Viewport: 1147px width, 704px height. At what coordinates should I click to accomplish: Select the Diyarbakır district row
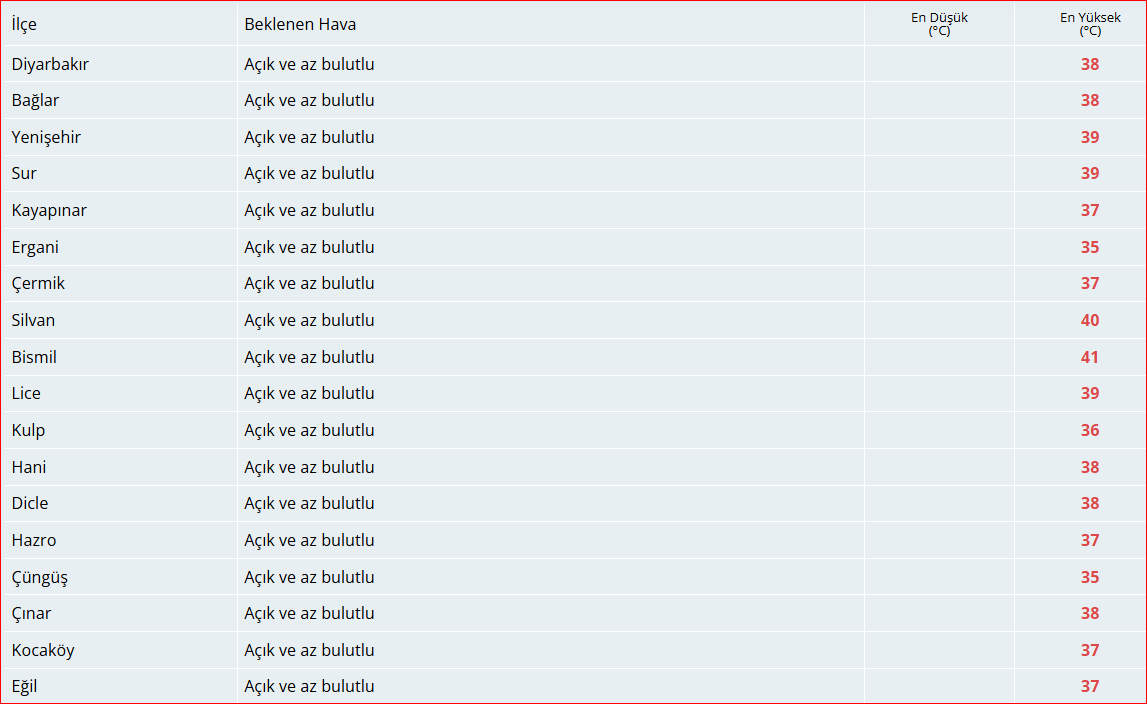(574, 64)
